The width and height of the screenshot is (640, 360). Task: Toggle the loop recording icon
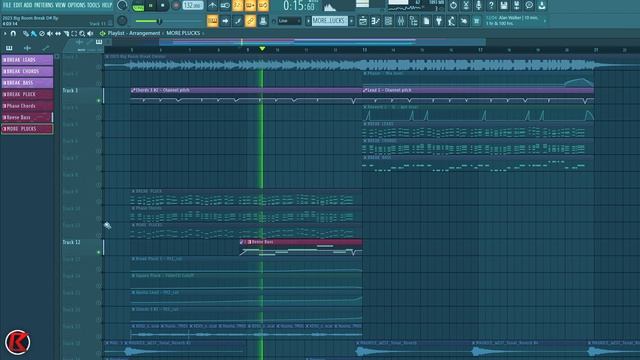(263, 5)
